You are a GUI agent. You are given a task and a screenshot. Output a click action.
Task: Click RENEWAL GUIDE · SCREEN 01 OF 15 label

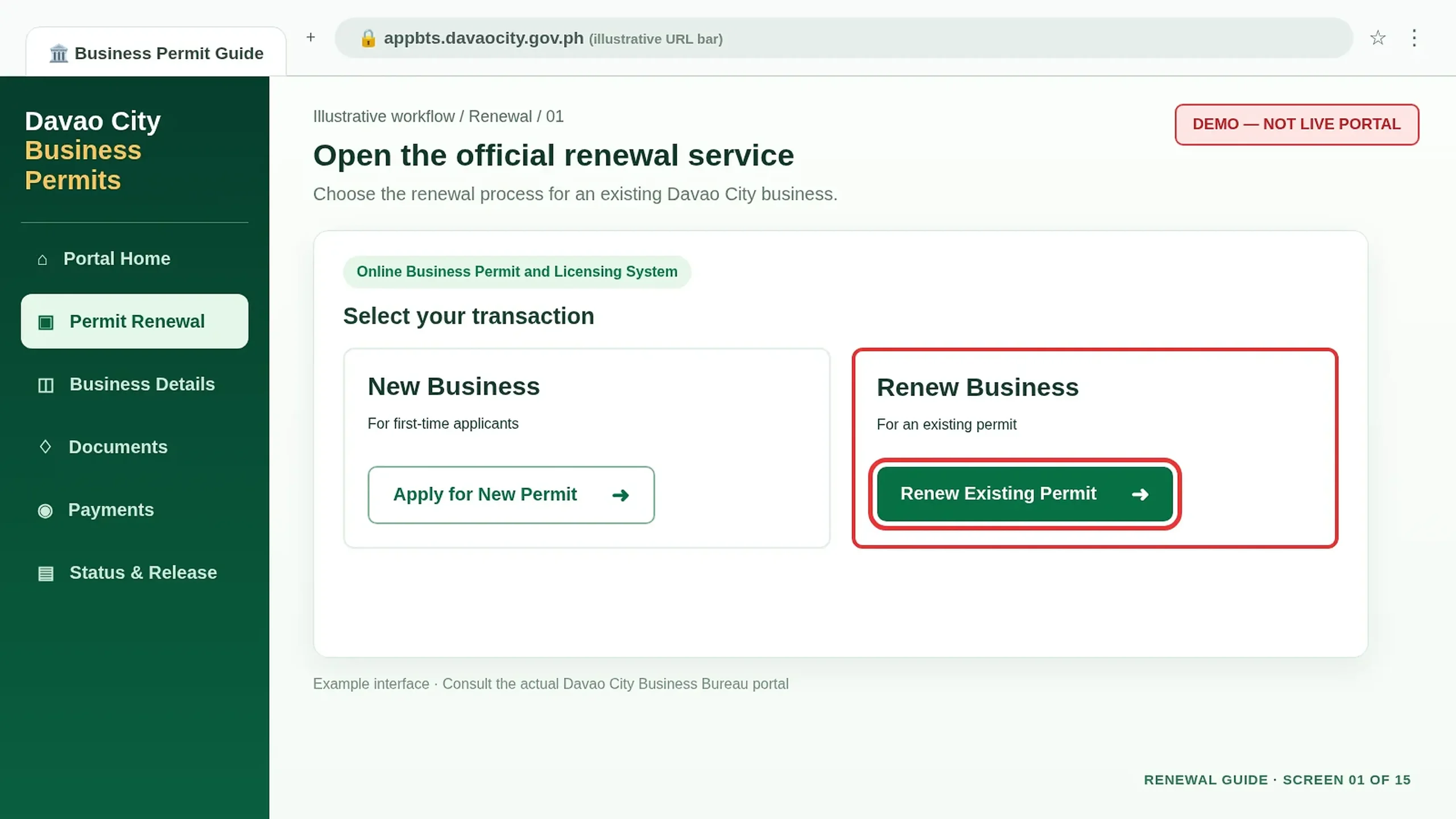coord(1277,780)
